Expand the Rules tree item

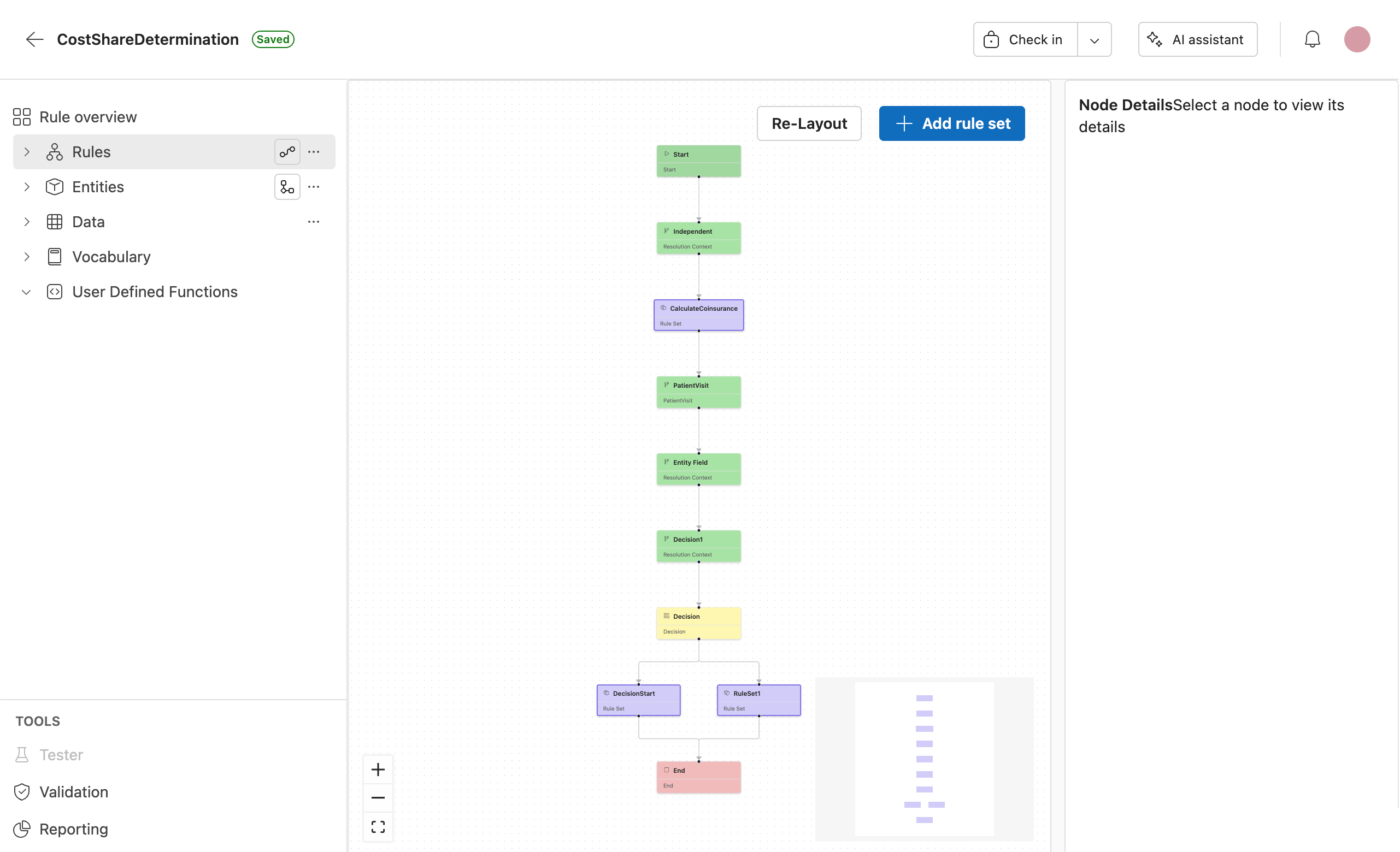26,152
